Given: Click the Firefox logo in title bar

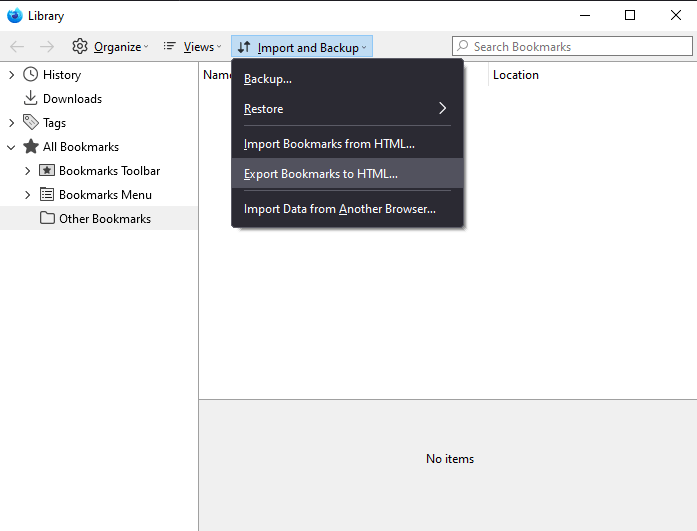Looking at the screenshot, I should (x=15, y=15).
